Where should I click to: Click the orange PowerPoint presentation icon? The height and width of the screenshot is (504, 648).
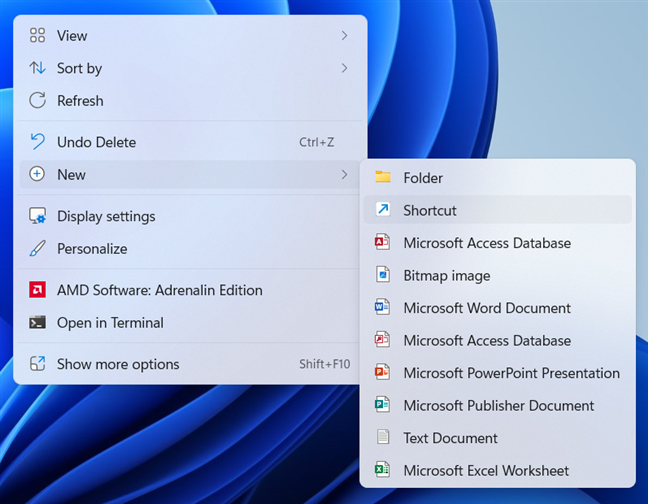[x=382, y=372]
